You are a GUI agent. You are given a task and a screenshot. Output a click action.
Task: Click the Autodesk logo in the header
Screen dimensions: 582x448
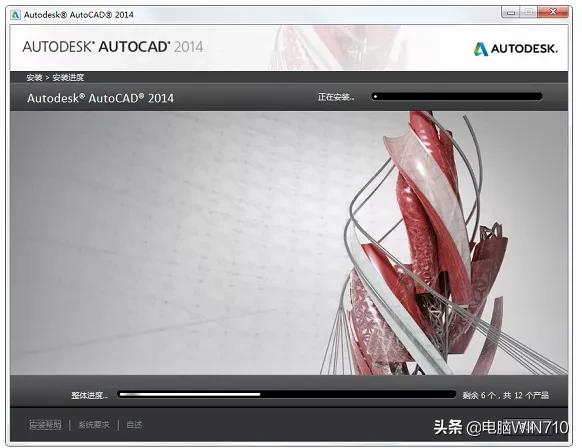516,49
